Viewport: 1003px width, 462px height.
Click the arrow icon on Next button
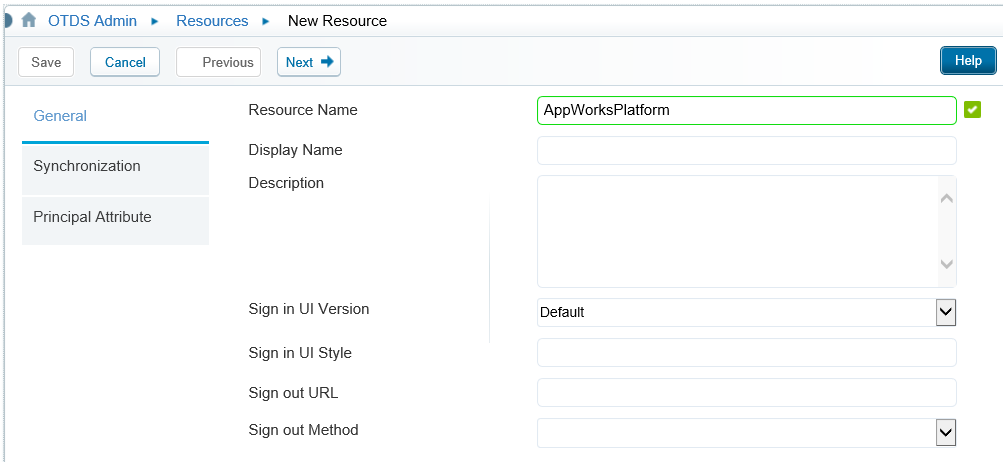click(327, 61)
